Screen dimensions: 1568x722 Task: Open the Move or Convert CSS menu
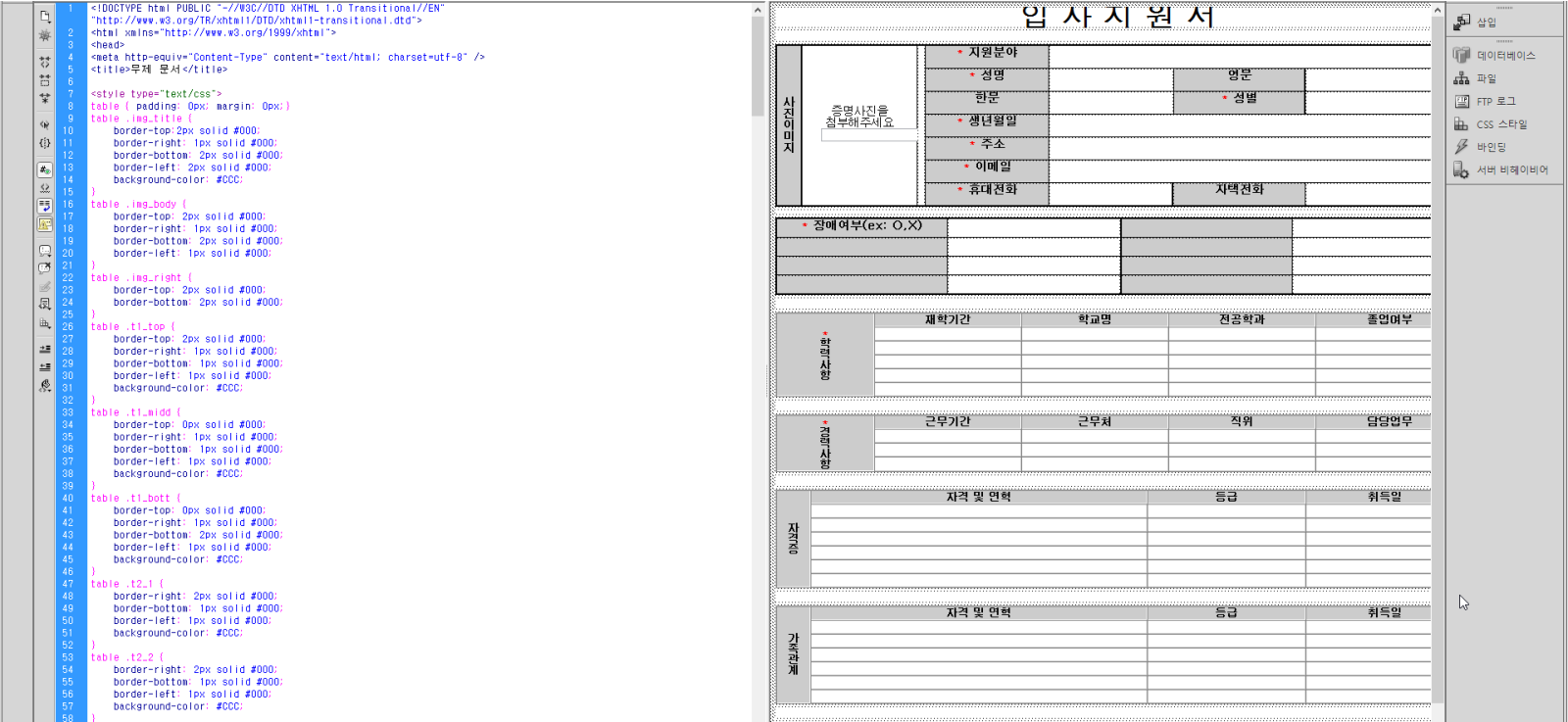[x=45, y=323]
